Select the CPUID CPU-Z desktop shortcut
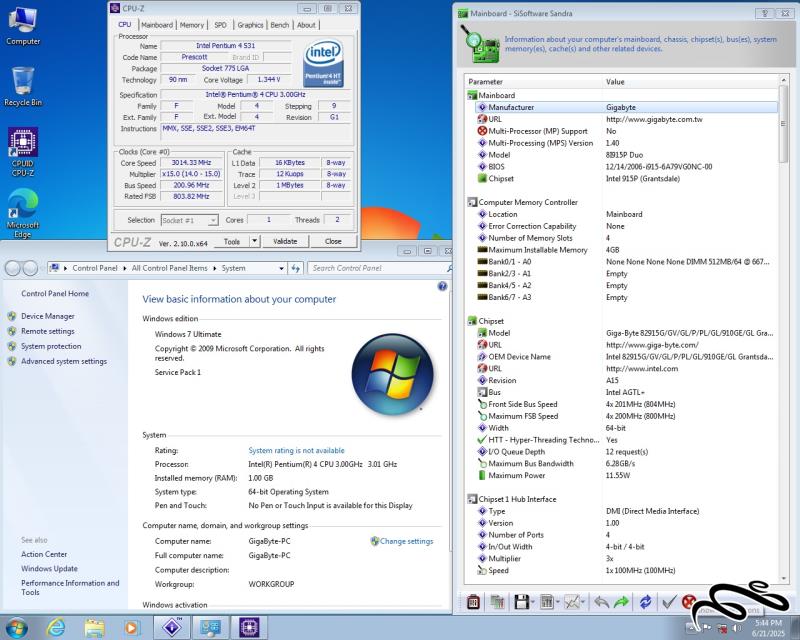 coord(23,152)
